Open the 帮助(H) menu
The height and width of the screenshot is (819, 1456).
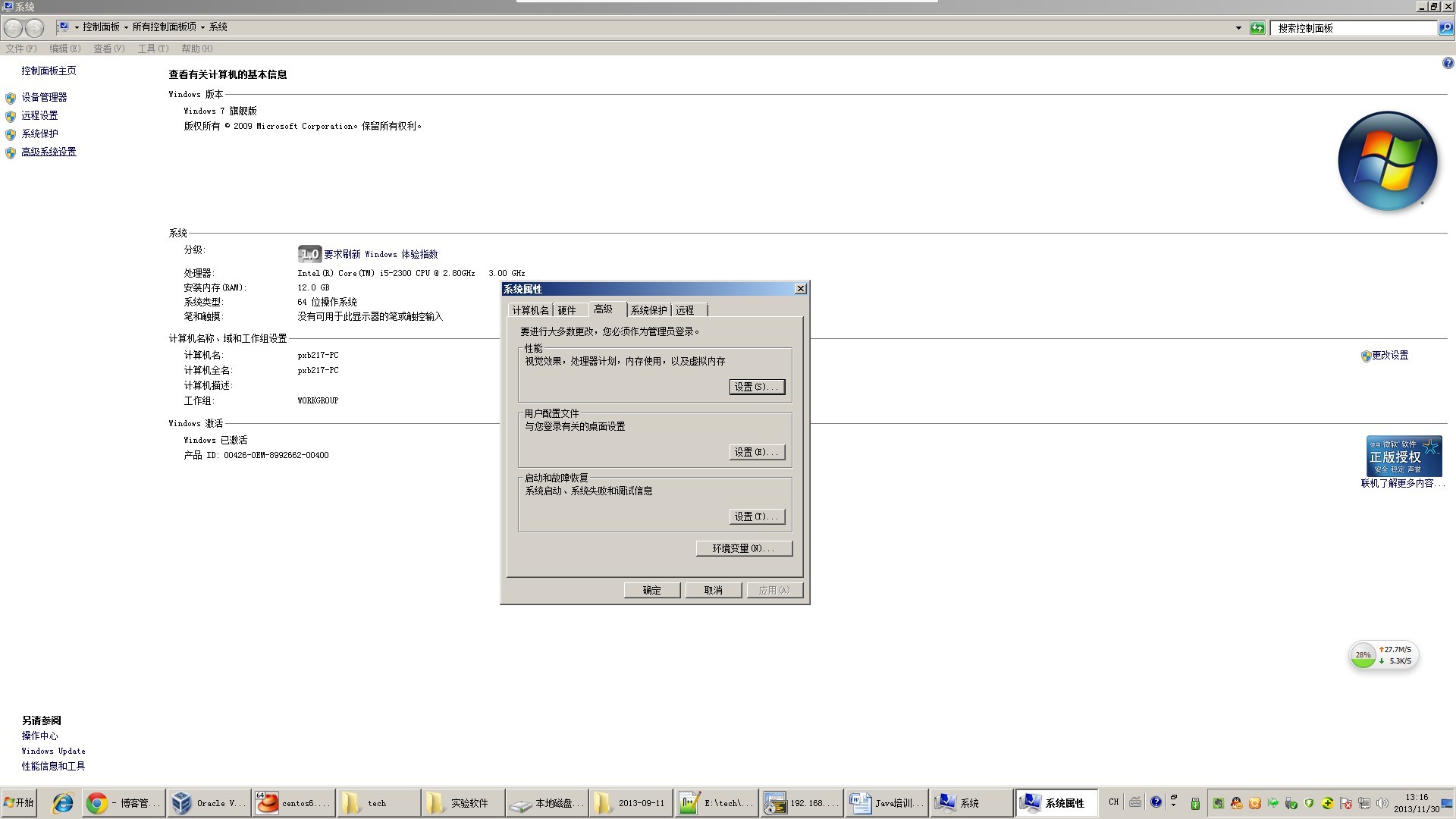197,49
